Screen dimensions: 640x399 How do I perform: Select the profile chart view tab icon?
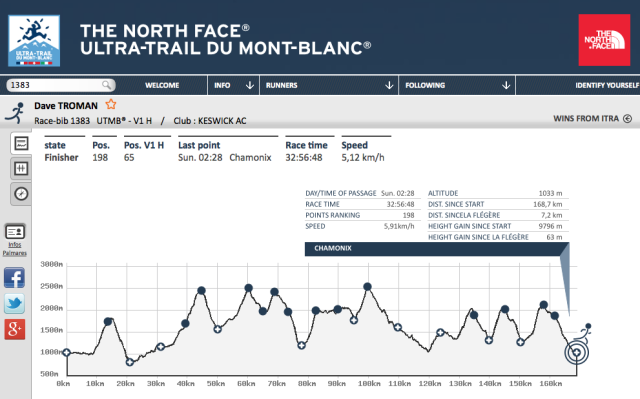coord(21,143)
